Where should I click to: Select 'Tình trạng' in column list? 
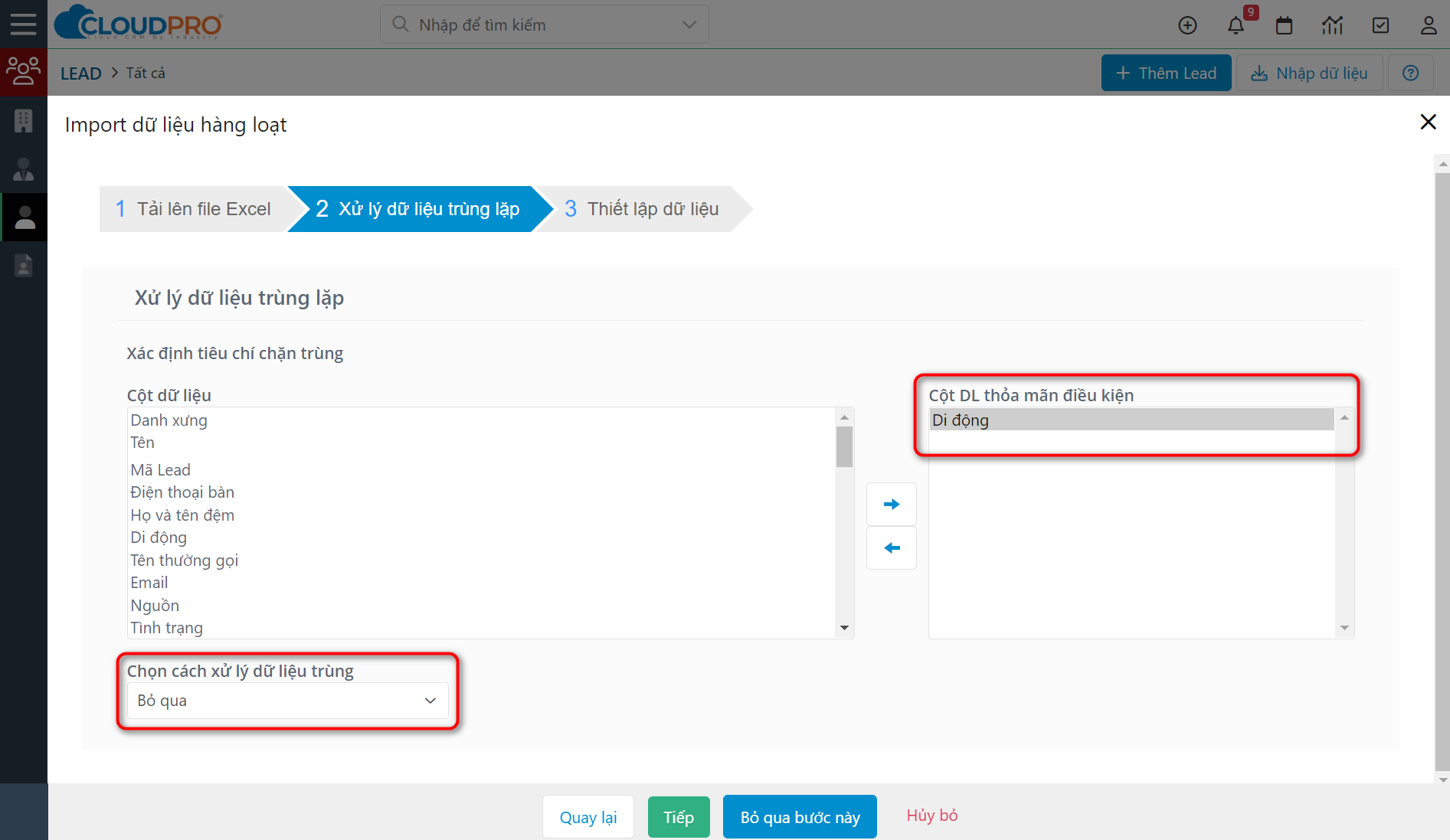point(482,628)
